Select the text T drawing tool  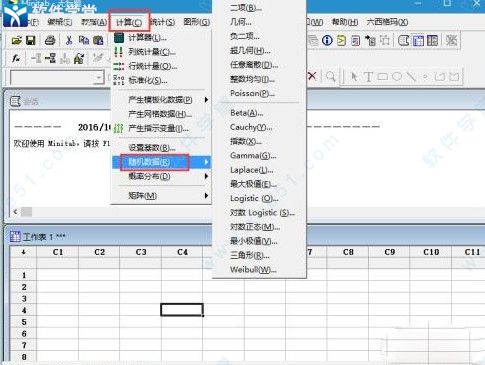tap(368, 77)
